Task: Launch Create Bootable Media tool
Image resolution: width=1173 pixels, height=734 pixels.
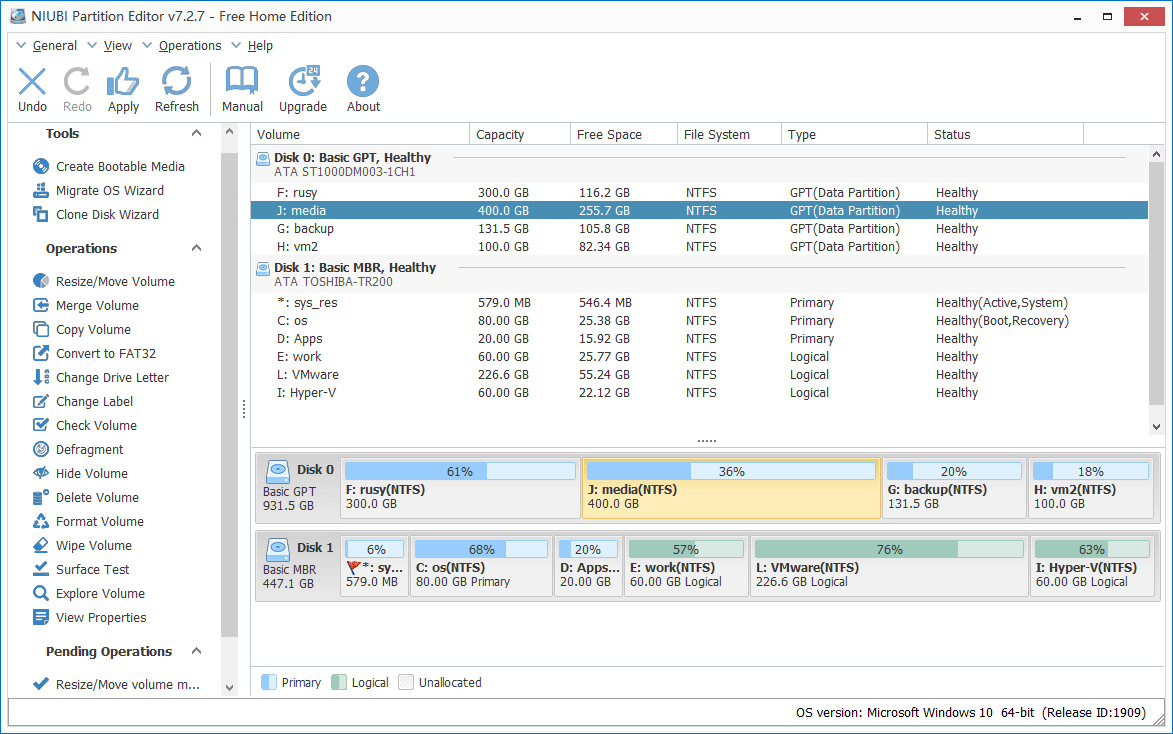Action: (x=119, y=167)
